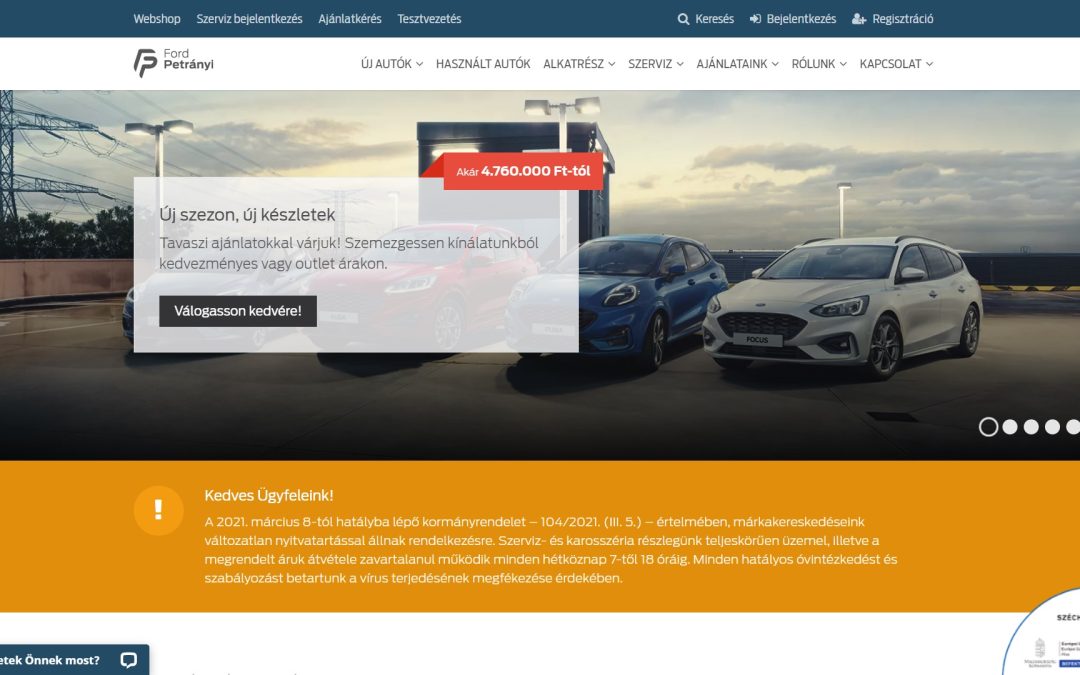Select the first carousel slide dot
The height and width of the screenshot is (675, 1080).
point(988,427)
